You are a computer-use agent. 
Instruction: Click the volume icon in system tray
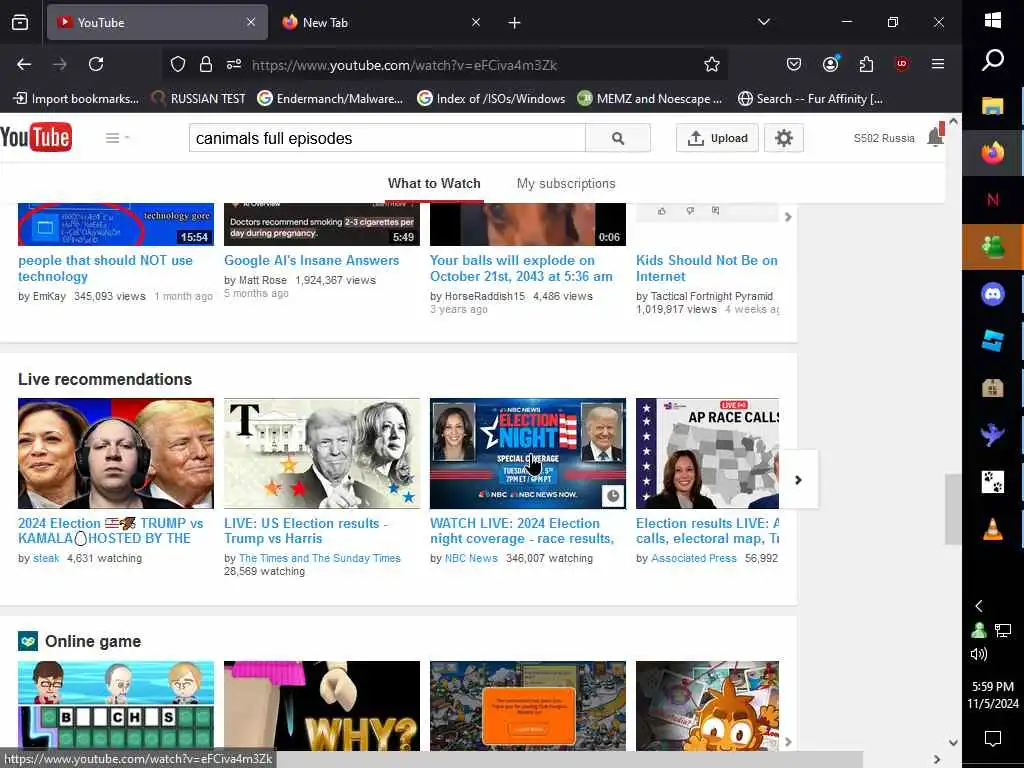pyautogui.click(x=978, y=654)
